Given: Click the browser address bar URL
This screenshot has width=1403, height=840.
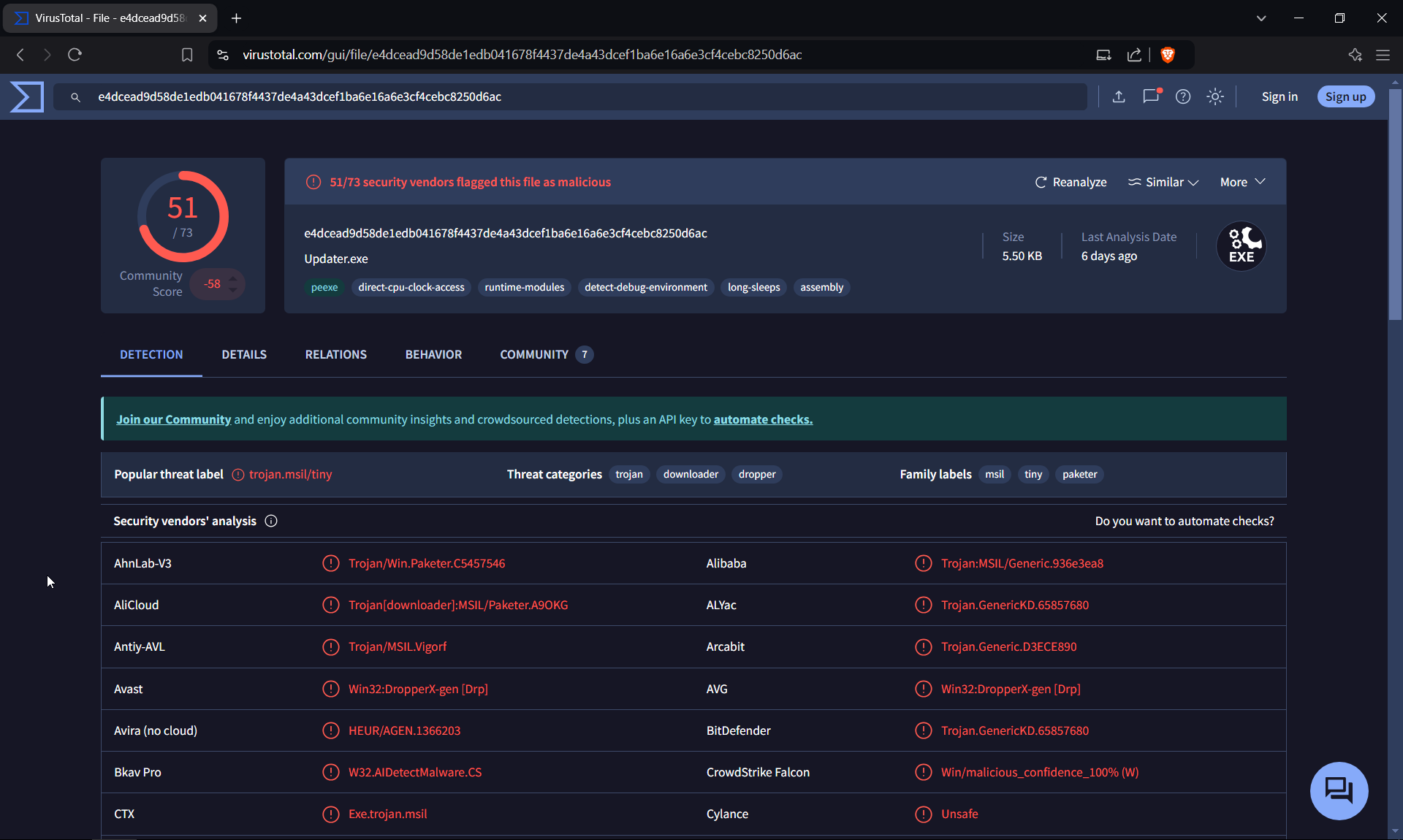Looking at the screenshot, I should [x=522, y=55].
